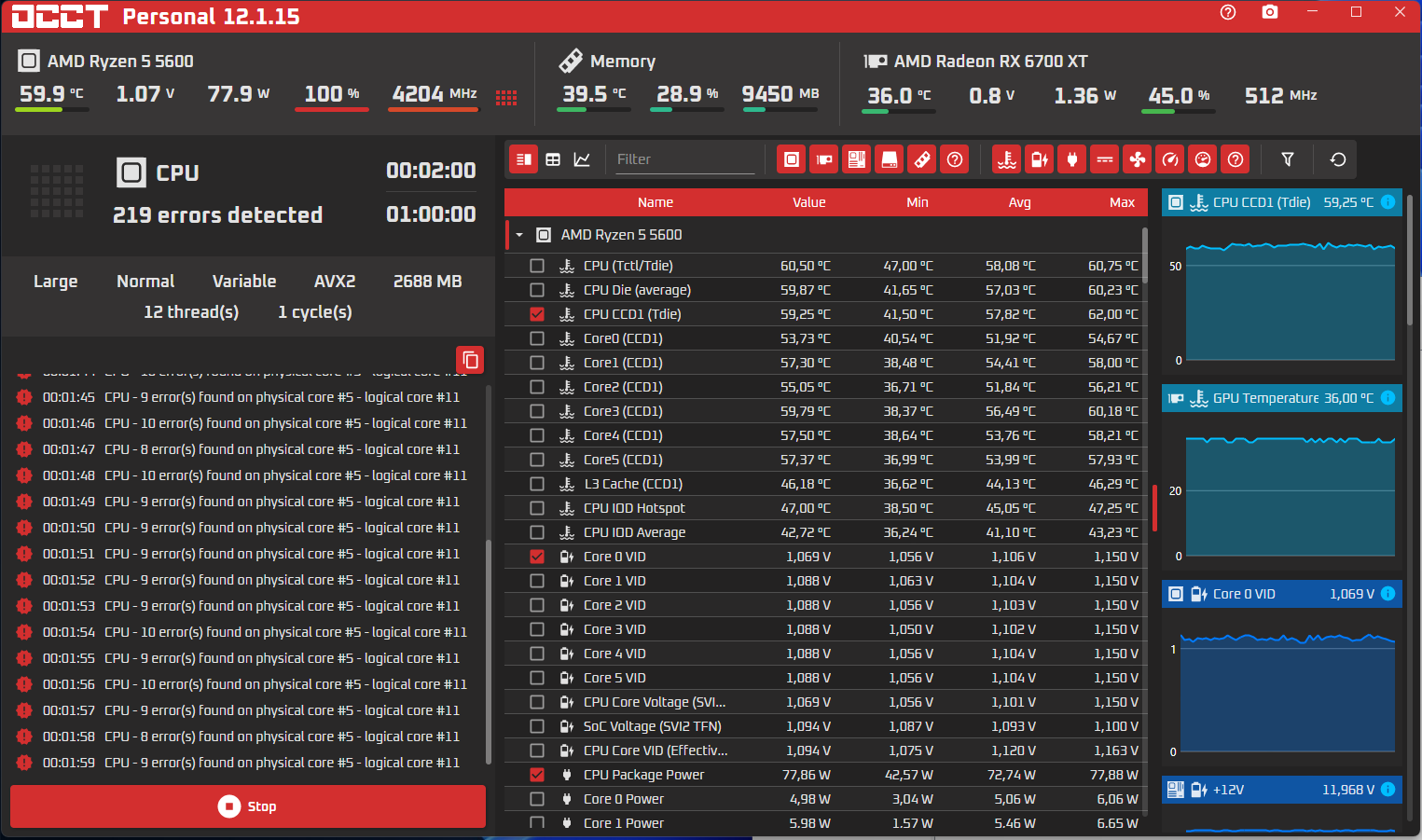This screenshot has width=1422, height=840.
Task: Toggle the power plug sensors filter
Action: pos(1072,159)
